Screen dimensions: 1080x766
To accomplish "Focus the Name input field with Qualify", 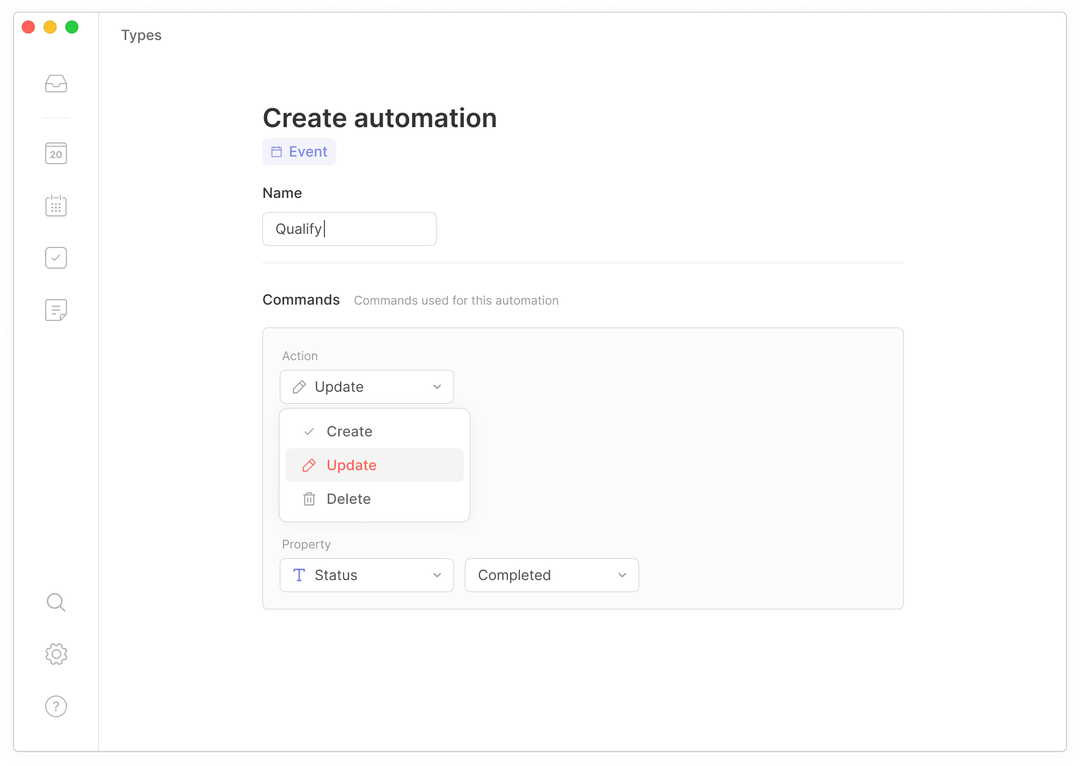I will tap(349, 229).
